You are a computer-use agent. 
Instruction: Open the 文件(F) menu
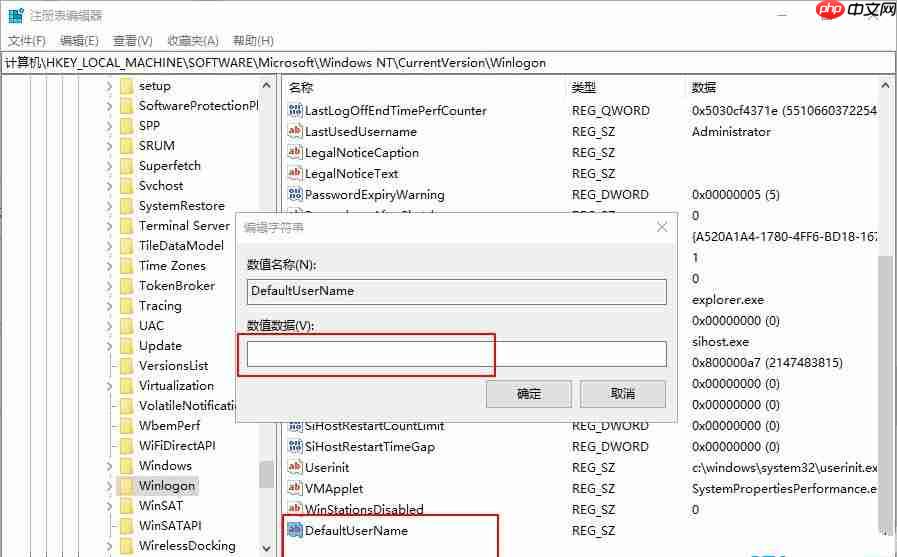pyautogui.click(x=27, y=41)
